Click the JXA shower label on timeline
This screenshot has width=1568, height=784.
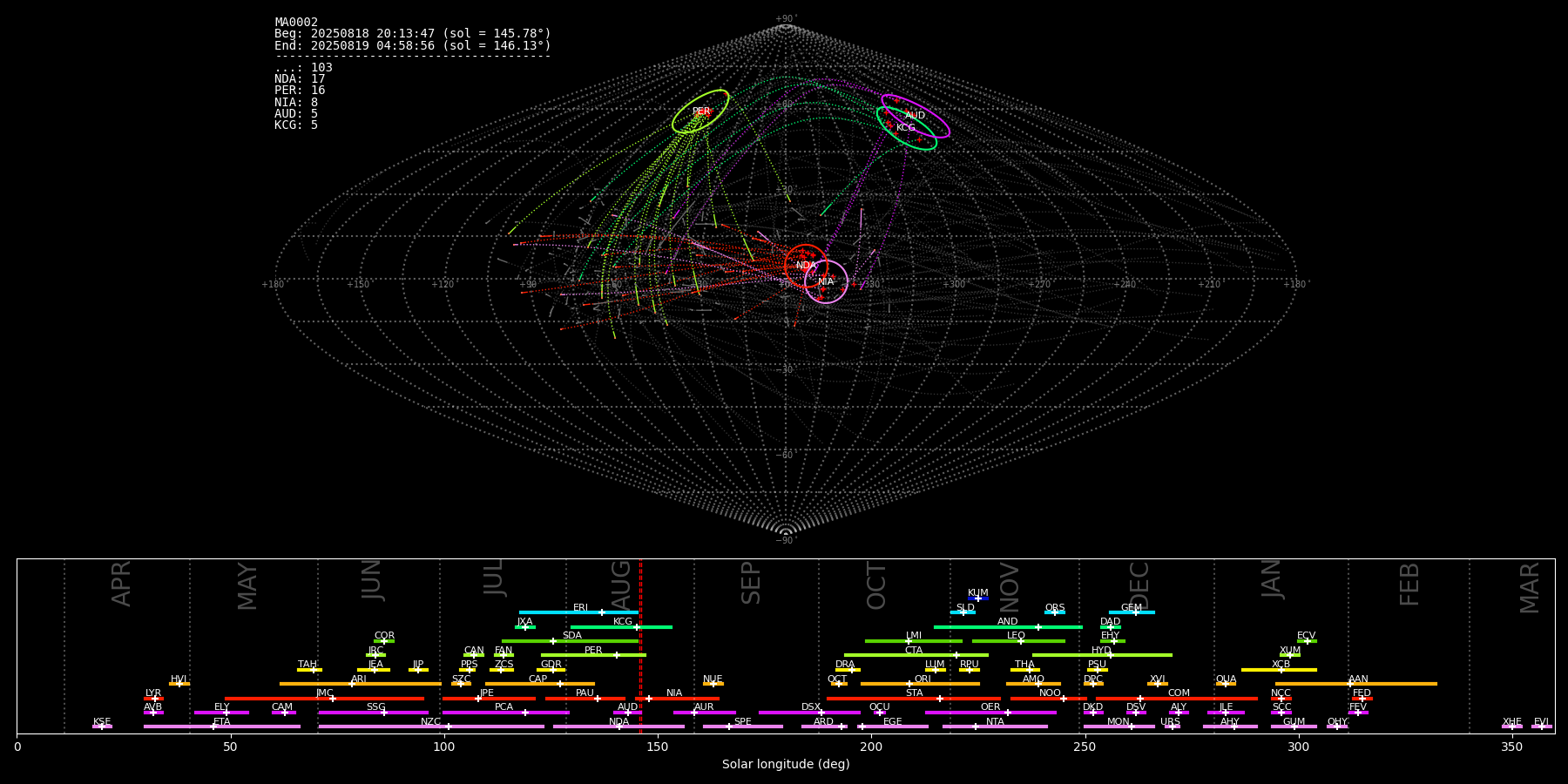click(524, 622)
